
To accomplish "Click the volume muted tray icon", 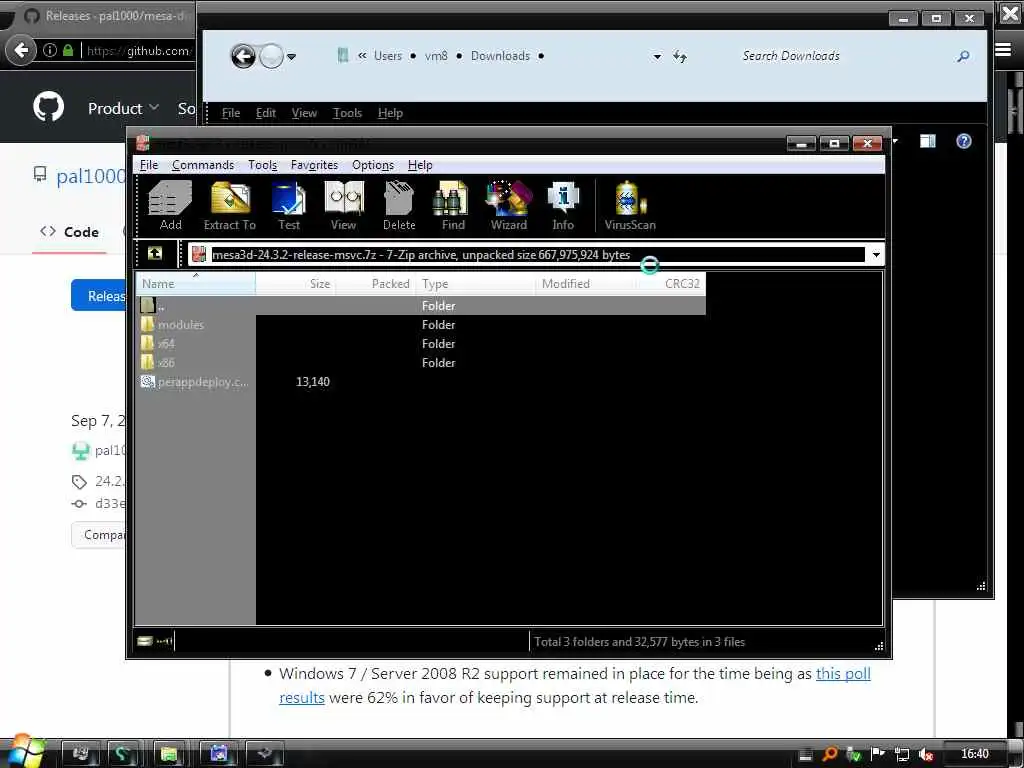I will coord(925,754).
